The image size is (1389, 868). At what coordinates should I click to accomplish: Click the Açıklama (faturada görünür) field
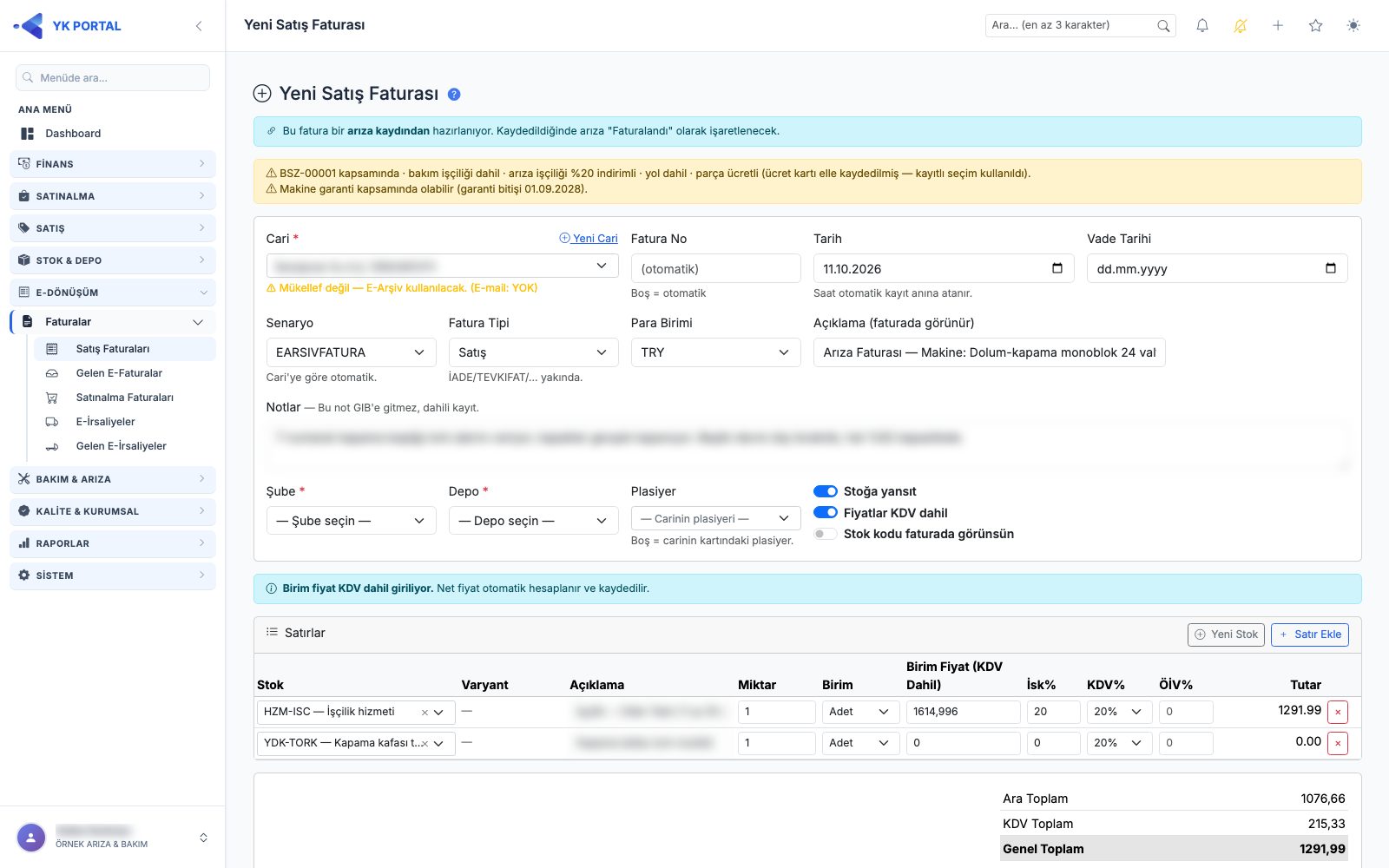pyautogui.click(x=989, y=352)
